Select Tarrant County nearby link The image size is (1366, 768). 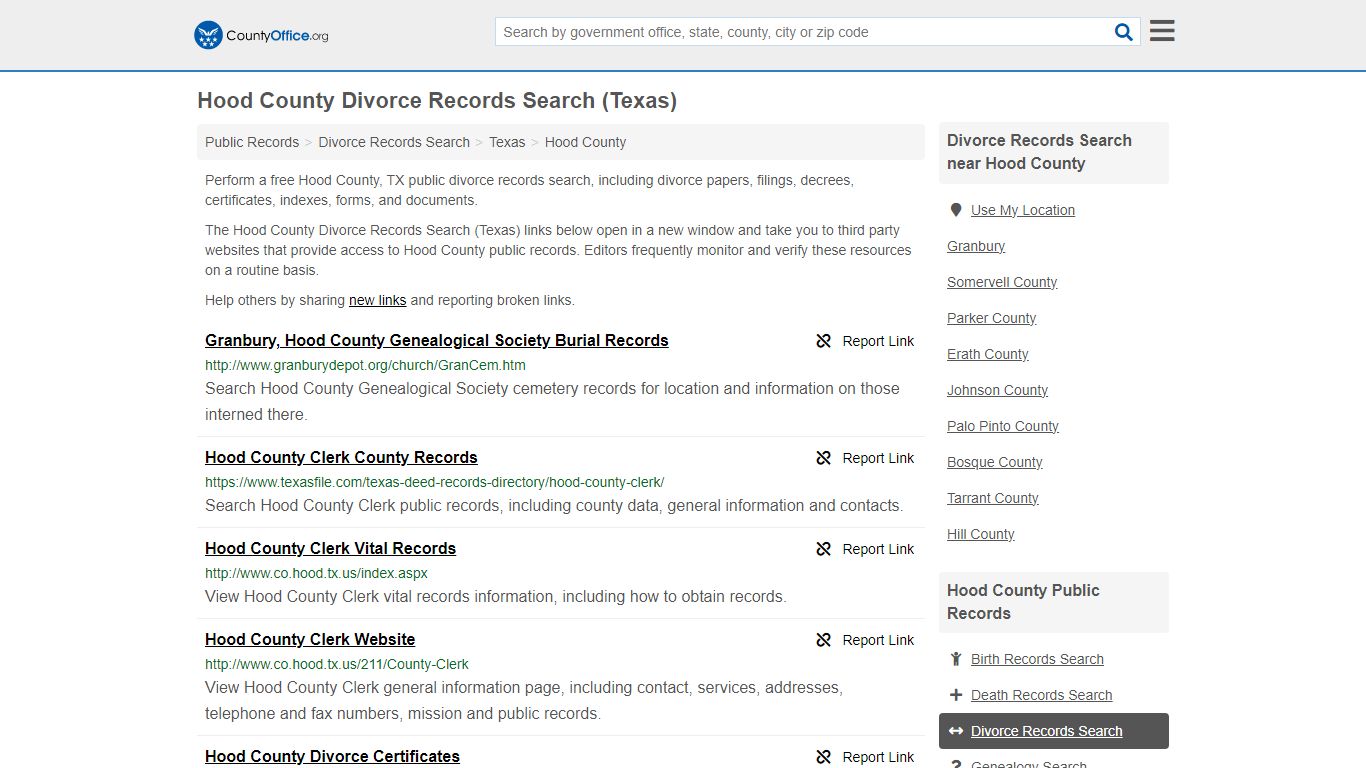click(992, 498)
